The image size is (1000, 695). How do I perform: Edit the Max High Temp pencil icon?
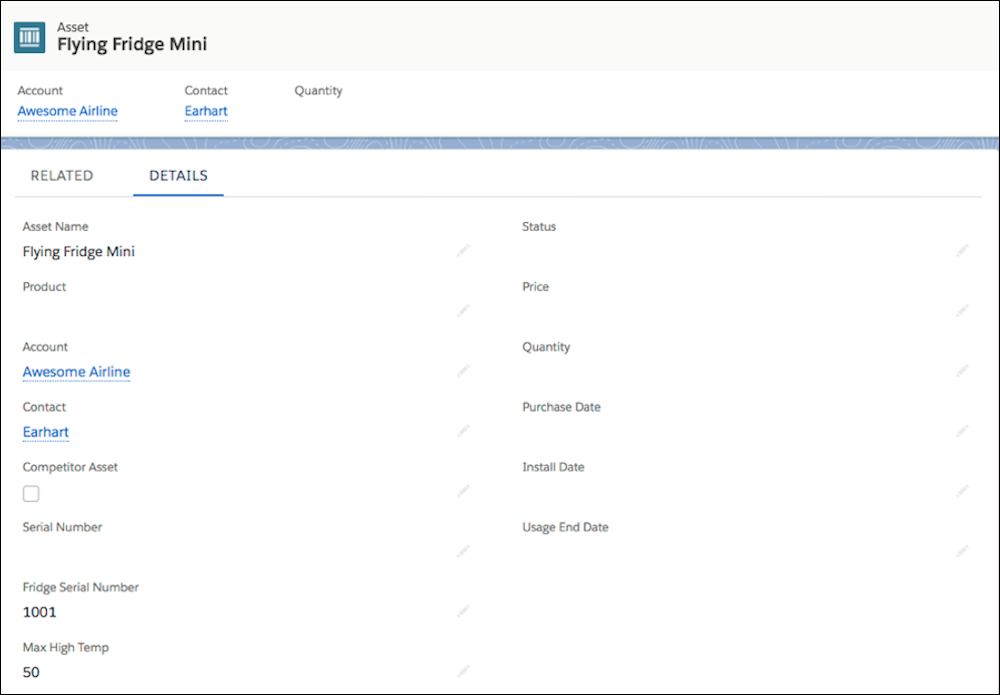[464, 671]
